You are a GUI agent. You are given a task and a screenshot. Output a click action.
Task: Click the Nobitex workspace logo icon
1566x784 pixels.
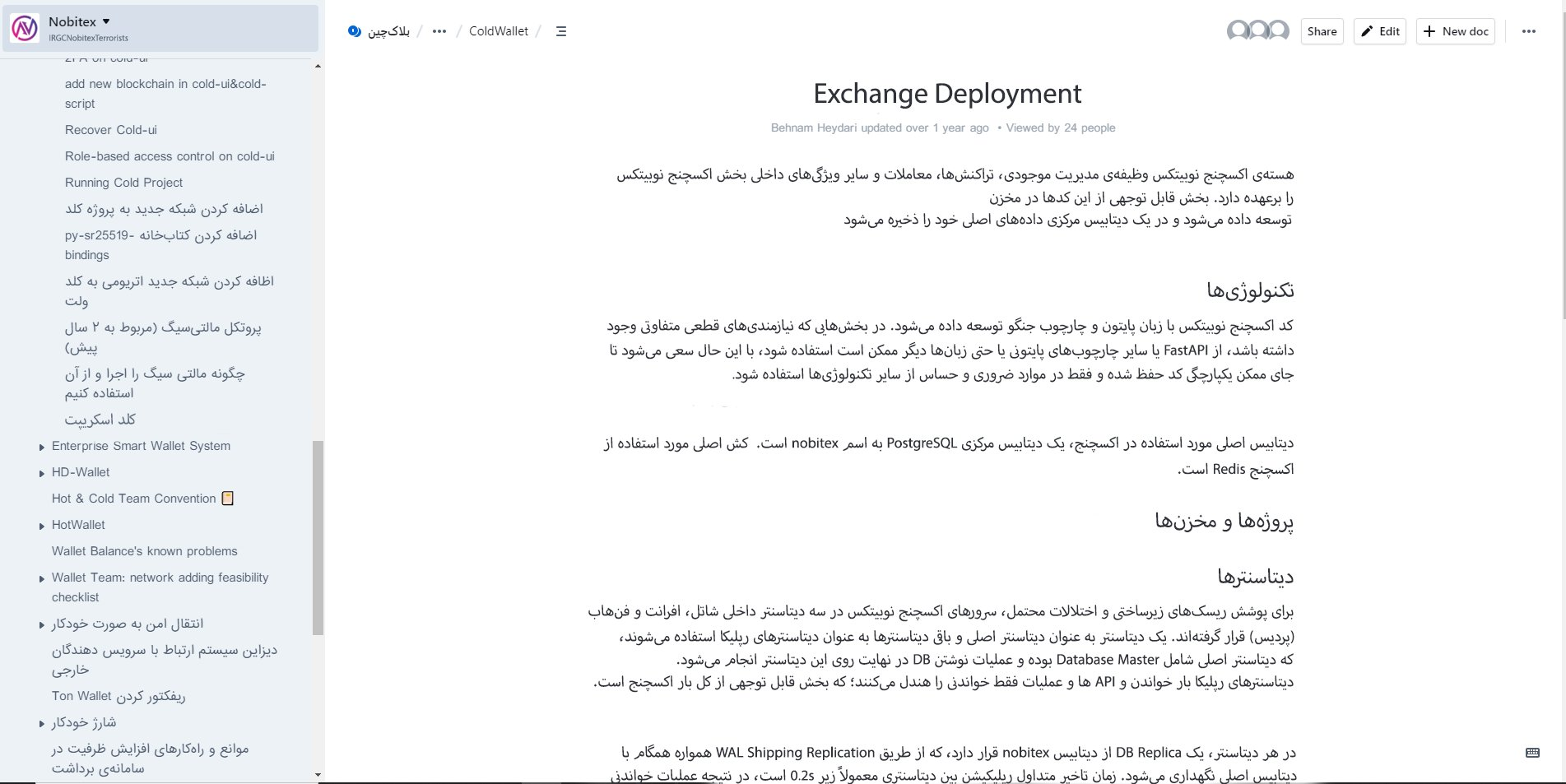[25, 29]
